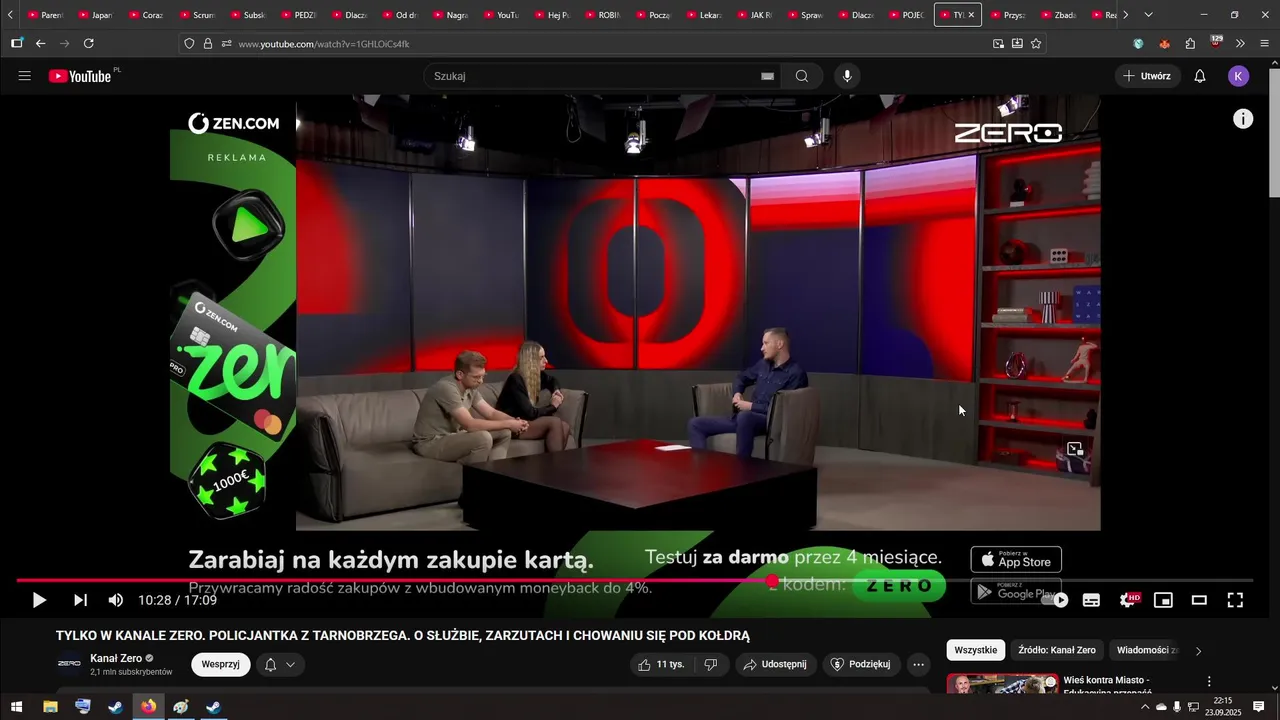Select the Wszystkie filter chip
Viewport: 1280px width, 720px height.
click(x=975, y=650)
